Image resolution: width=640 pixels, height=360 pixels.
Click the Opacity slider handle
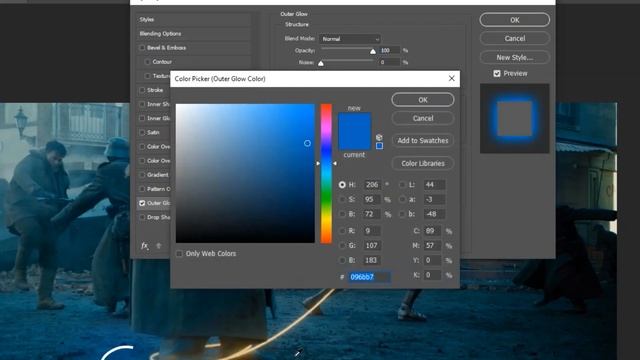[x=373, y=51]
